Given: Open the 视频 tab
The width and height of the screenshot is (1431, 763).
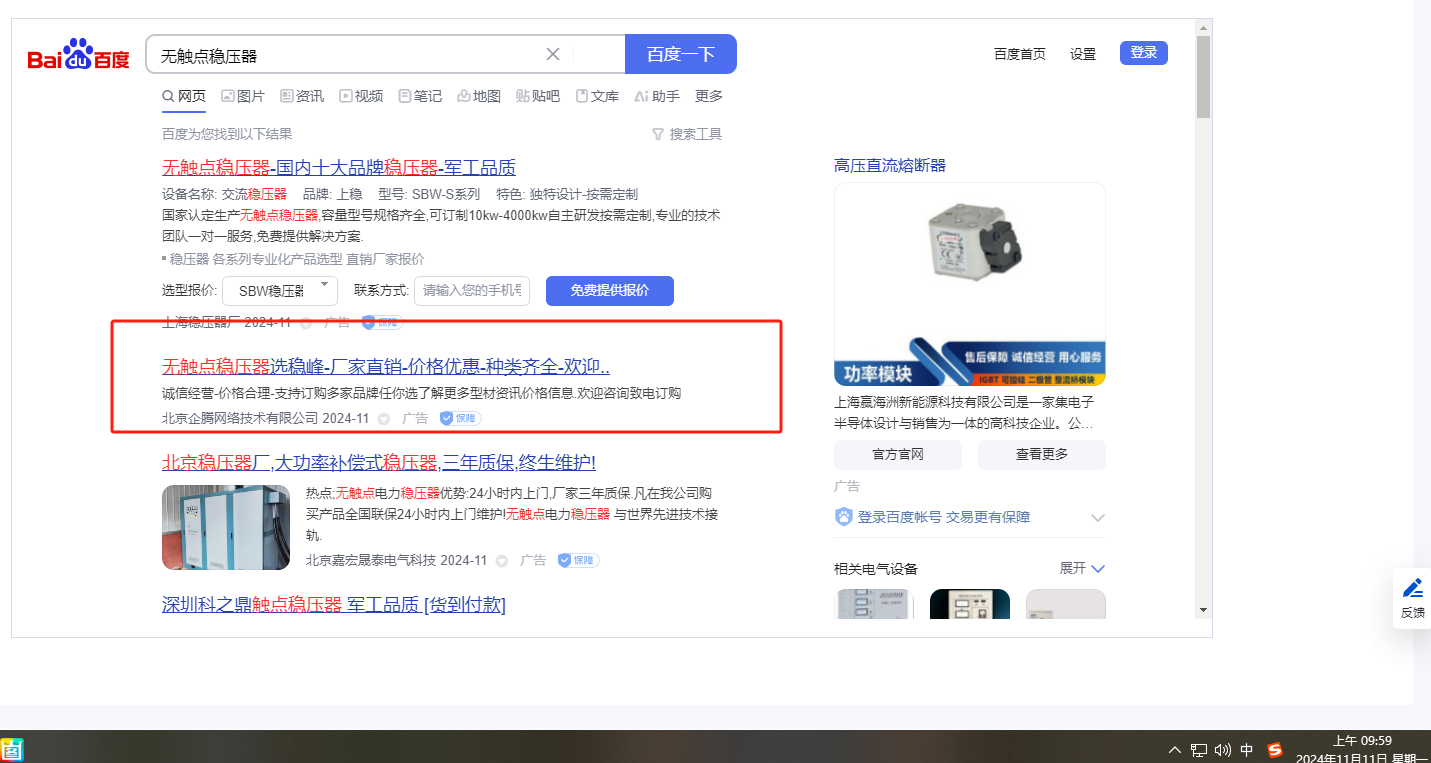Looking at the screenshot, I should [361, 96].
